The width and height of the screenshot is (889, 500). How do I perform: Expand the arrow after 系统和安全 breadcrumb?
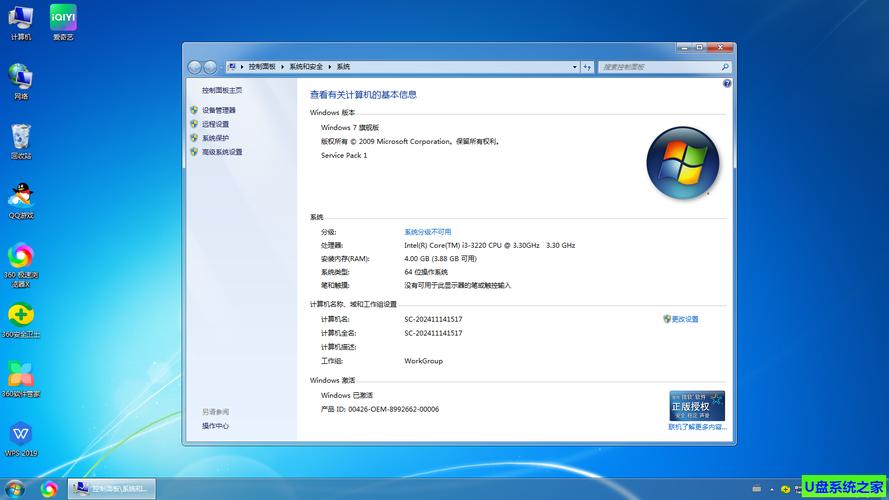[329, 67]
